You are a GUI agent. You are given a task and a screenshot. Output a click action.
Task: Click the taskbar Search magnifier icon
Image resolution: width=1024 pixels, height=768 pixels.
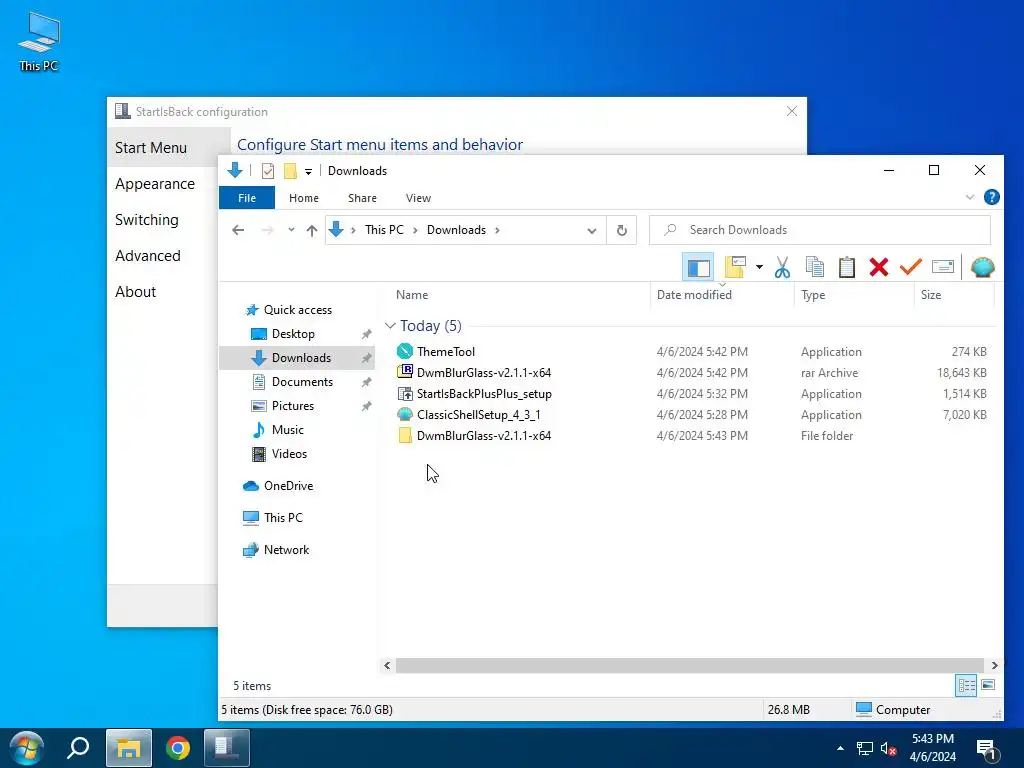pyautogui.click(x=78, y=748)
